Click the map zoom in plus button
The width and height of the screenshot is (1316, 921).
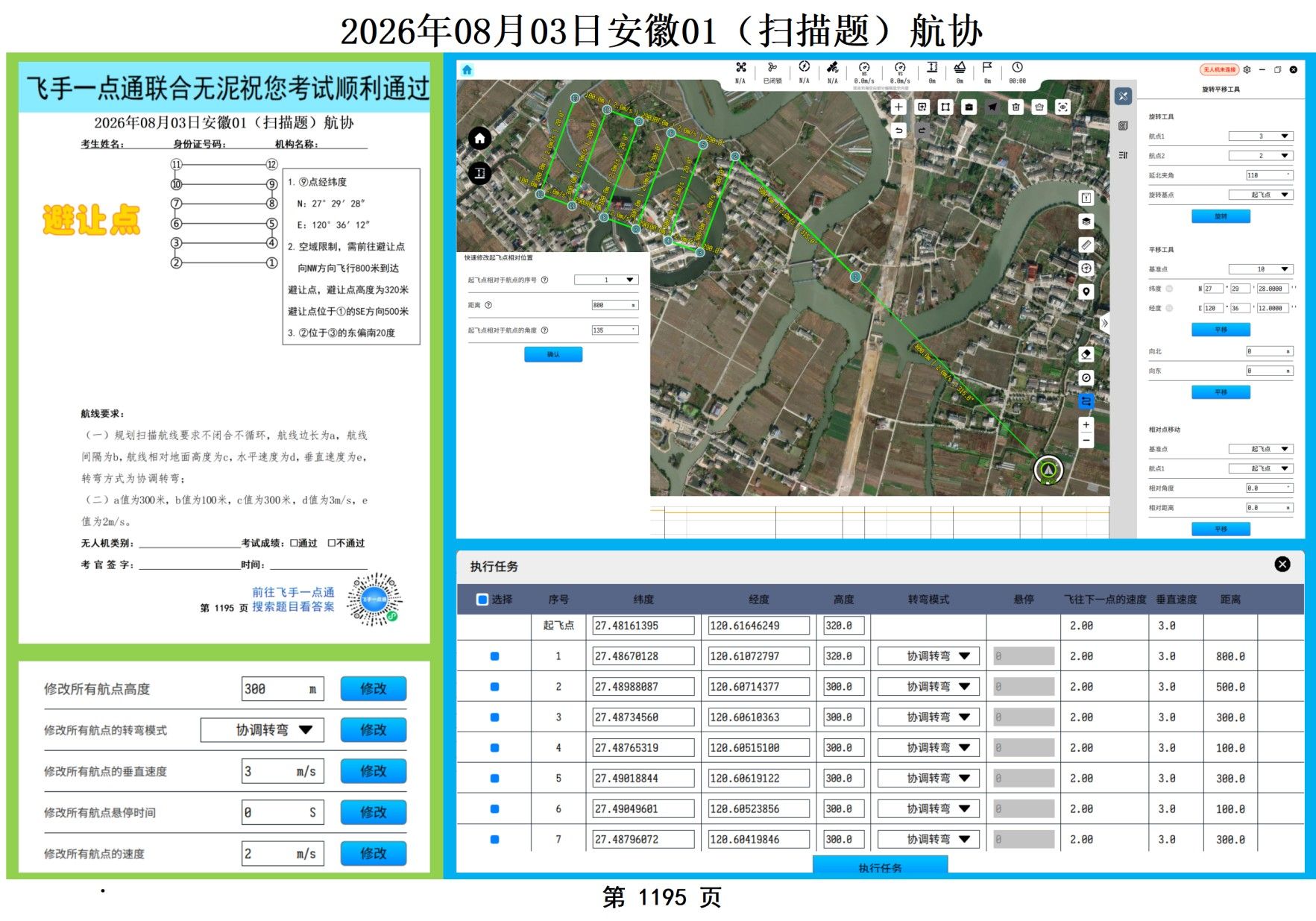click(x=1086, y=425)
